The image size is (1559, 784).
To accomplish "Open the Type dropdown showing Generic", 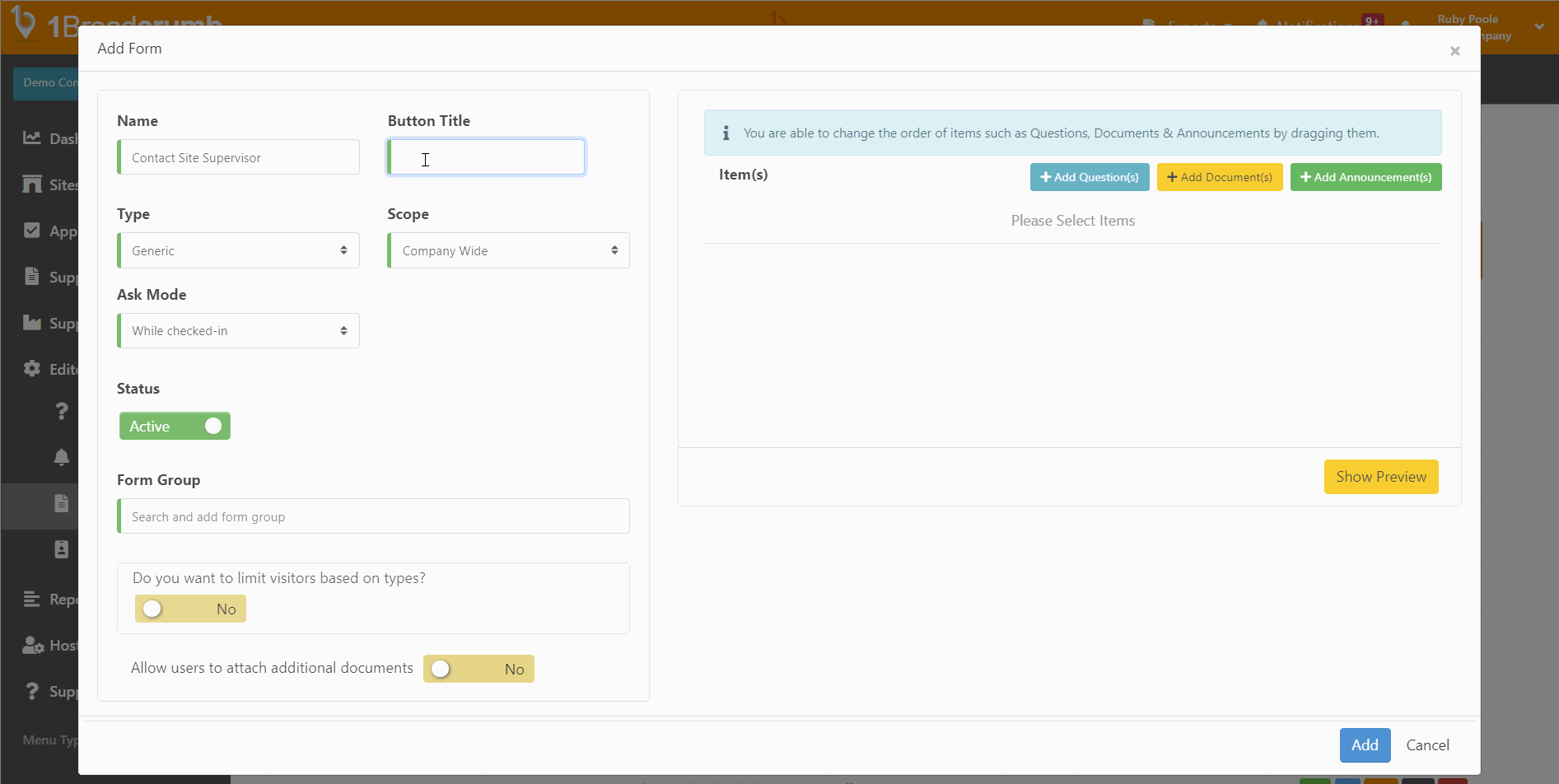I will (238, 250).
